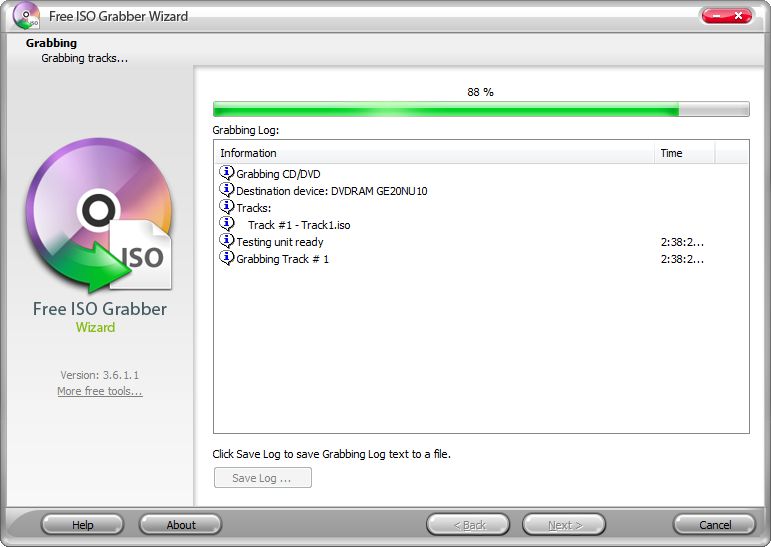Viewport: 771px width, 547px height.
Task: Click the info icon beside Destination device row
Action: [226, 190]
